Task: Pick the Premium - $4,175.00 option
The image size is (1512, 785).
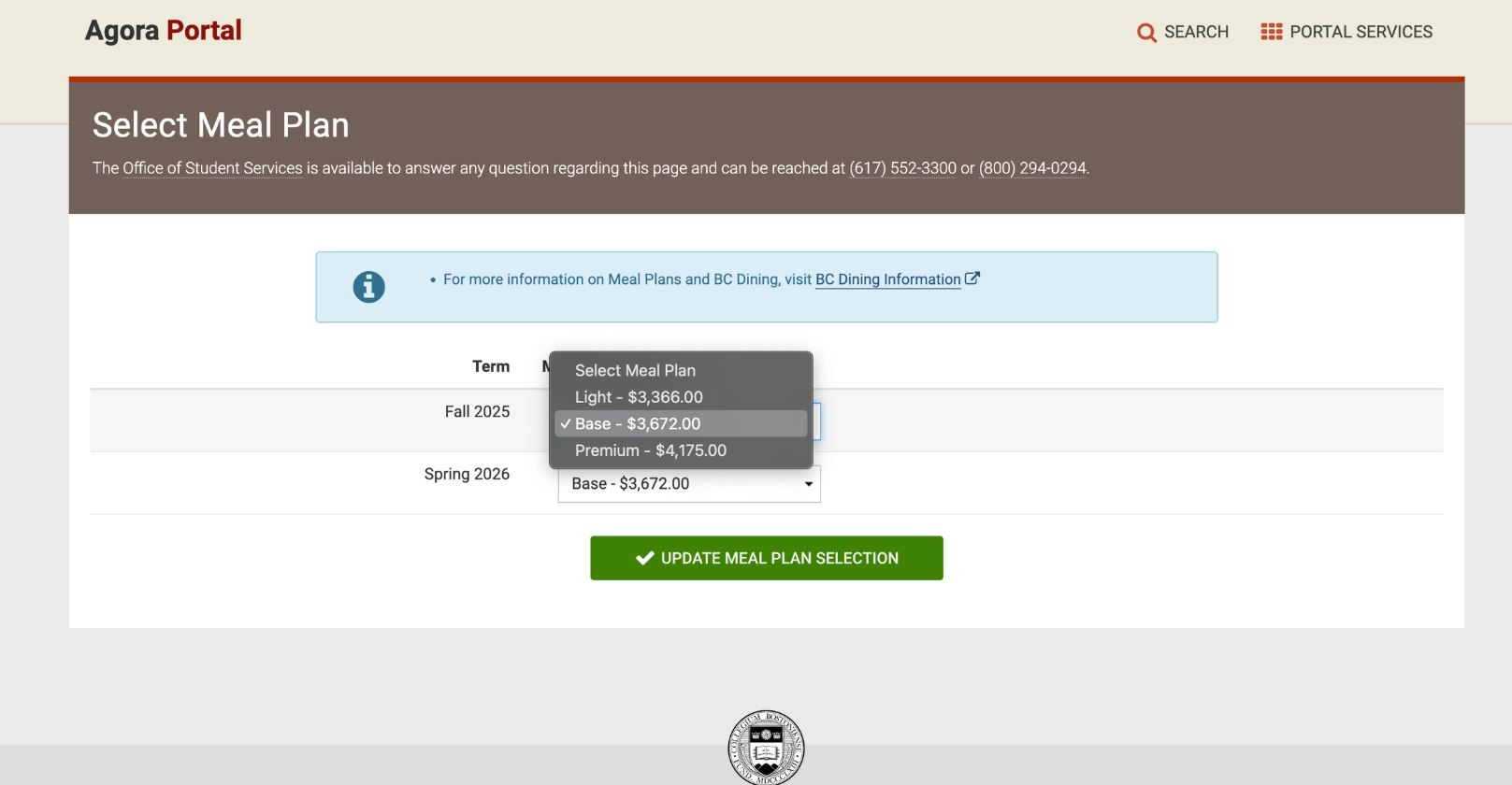Action: pyautogui.click(x=651, y=450)
